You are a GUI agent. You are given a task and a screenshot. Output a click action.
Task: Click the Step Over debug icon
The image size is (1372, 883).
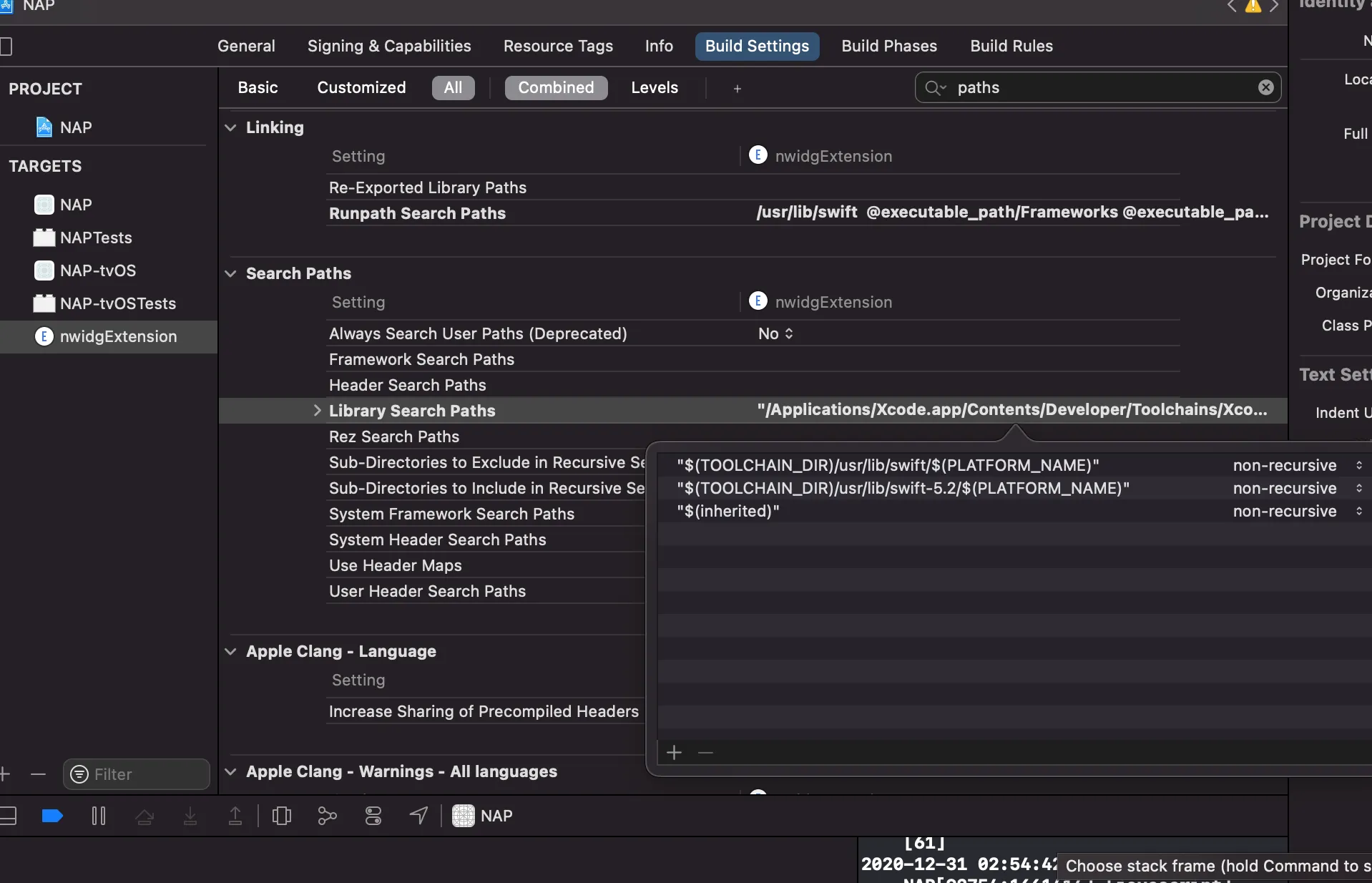(144, 816)
